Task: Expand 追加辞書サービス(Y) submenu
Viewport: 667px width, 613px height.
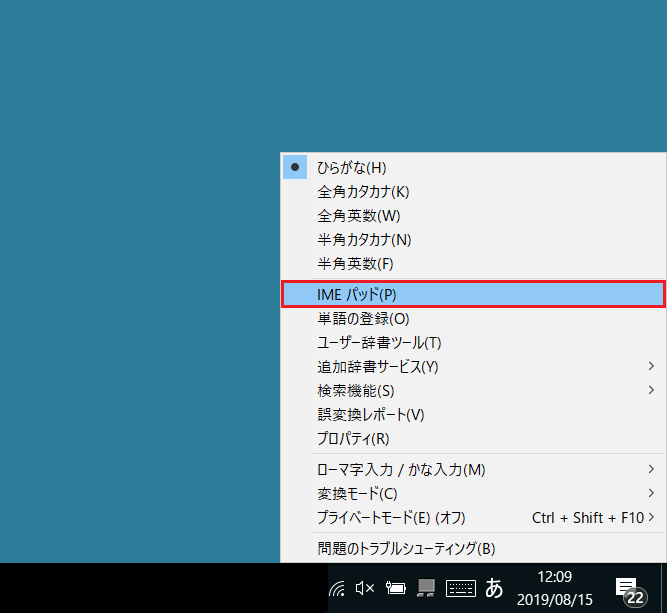Action: (473, 366)
